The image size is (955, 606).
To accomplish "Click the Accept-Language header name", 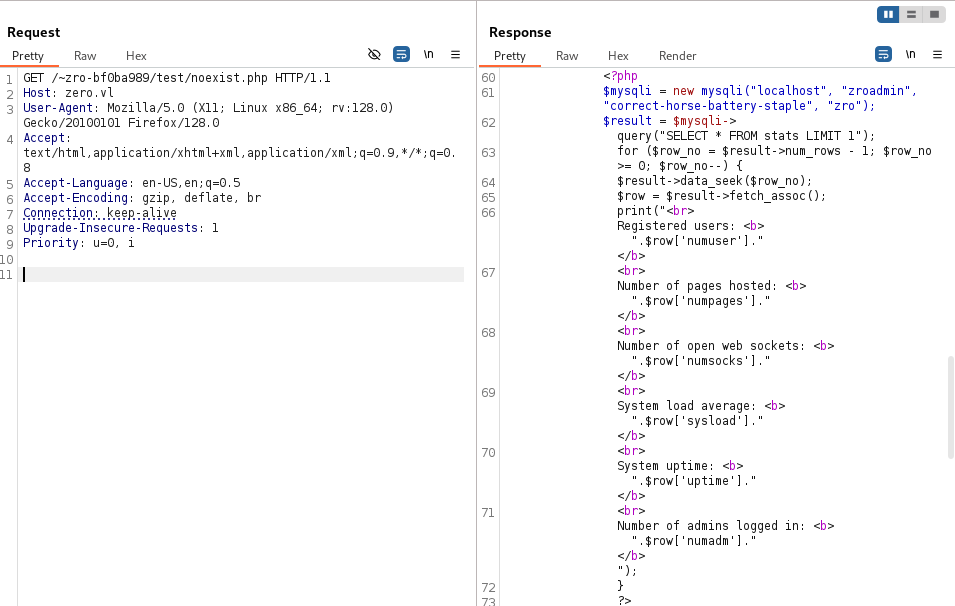I will [x=76, y=183].
